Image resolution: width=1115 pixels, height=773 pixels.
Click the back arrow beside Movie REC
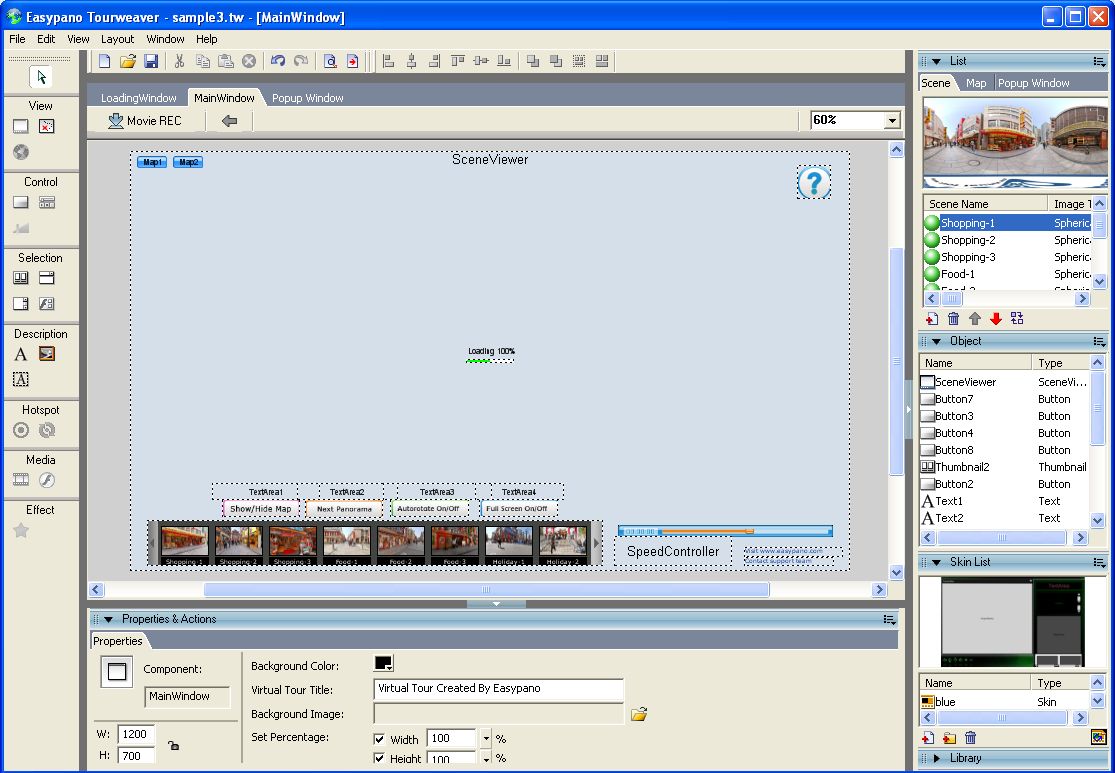229,121
